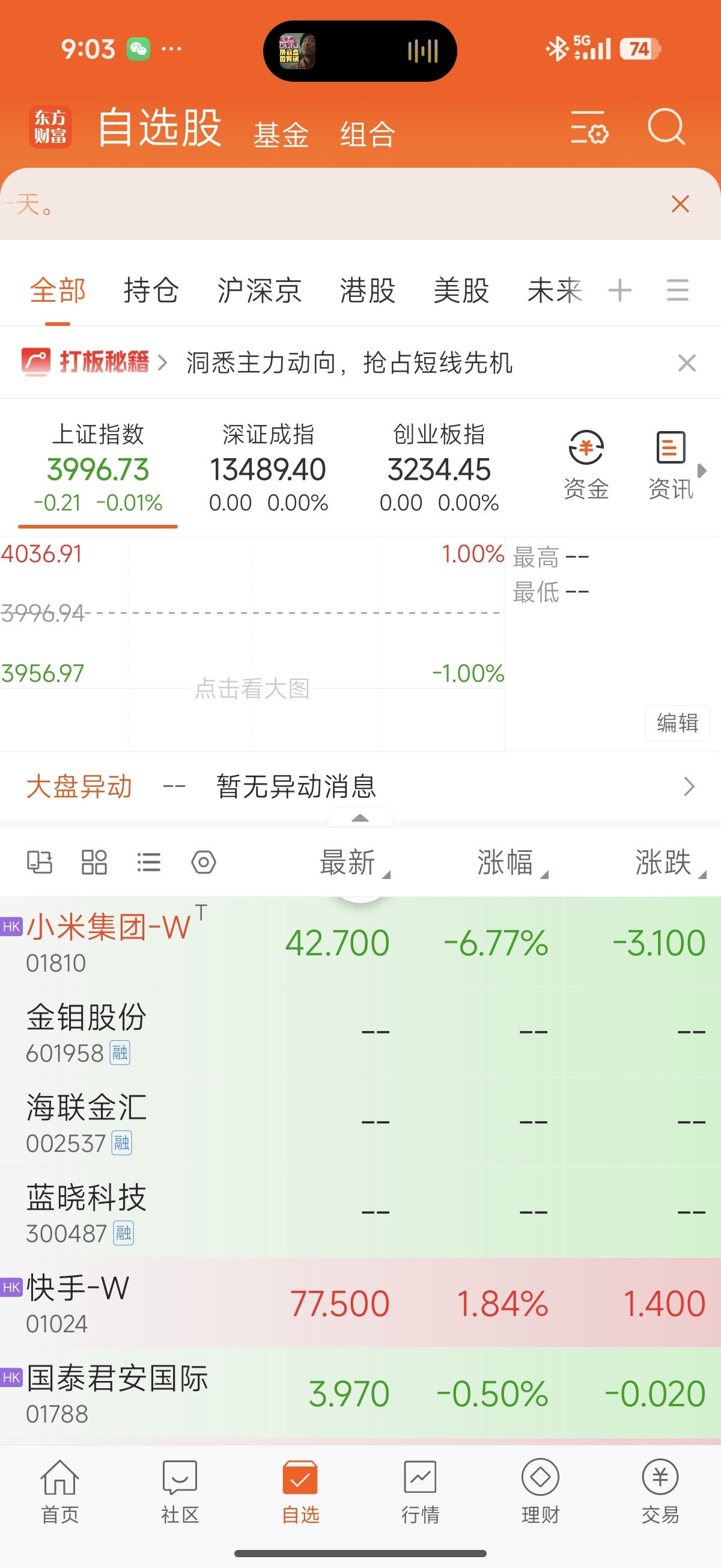Go to 社区 community tab
Screen dimensions: 721x1568
point(180,1492)
